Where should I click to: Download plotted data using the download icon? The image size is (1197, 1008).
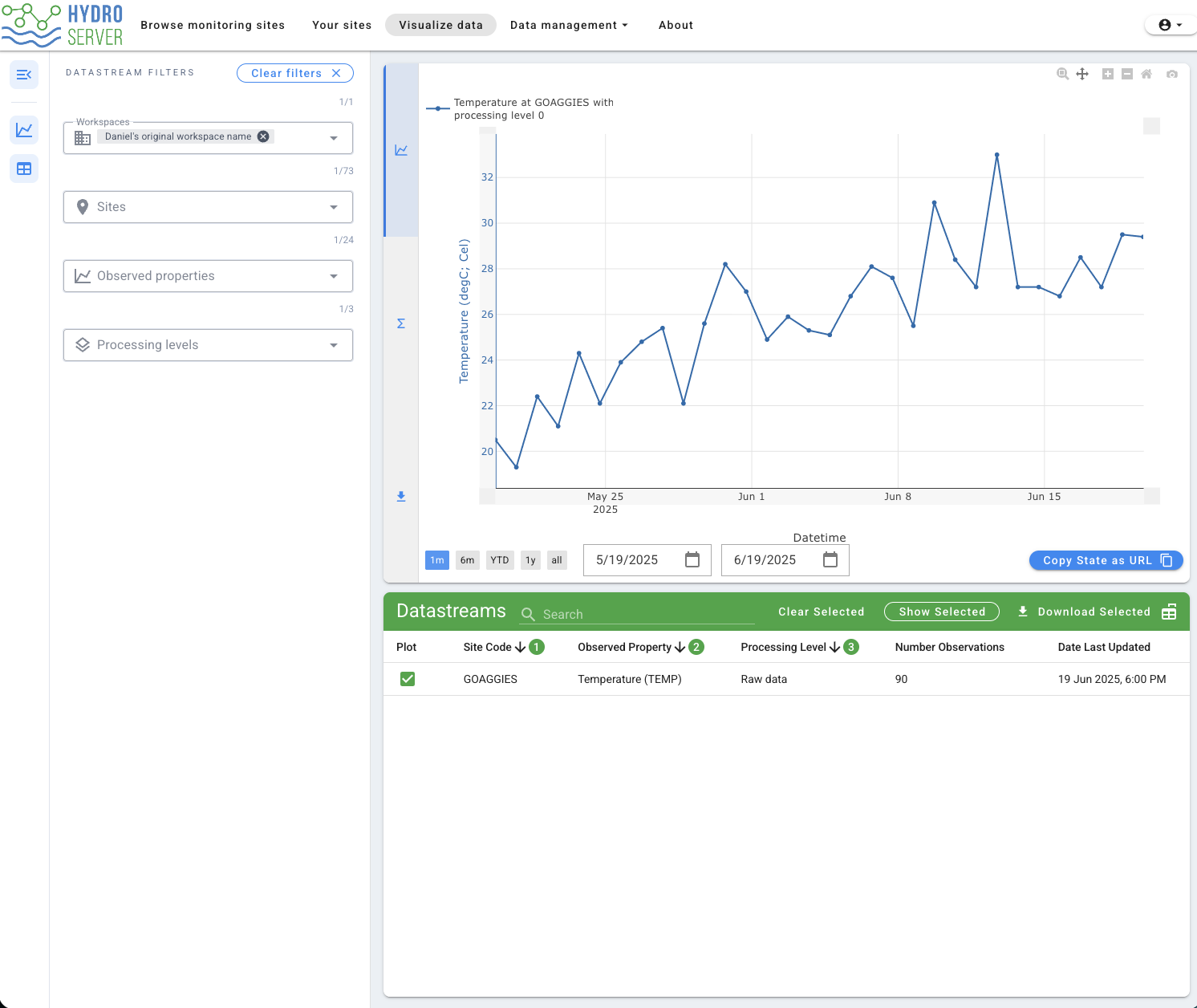(401, 497)
